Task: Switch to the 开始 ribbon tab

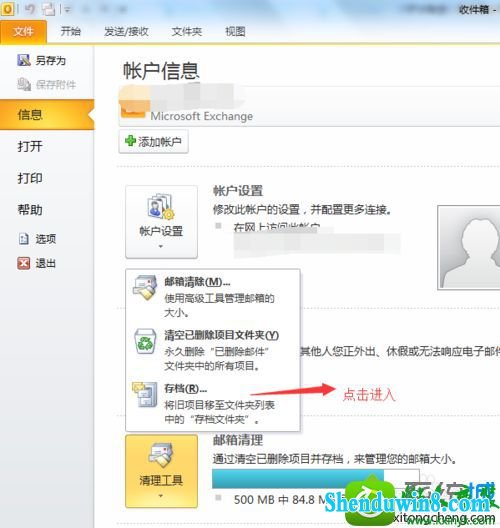Action: click(x=71, y=31)
